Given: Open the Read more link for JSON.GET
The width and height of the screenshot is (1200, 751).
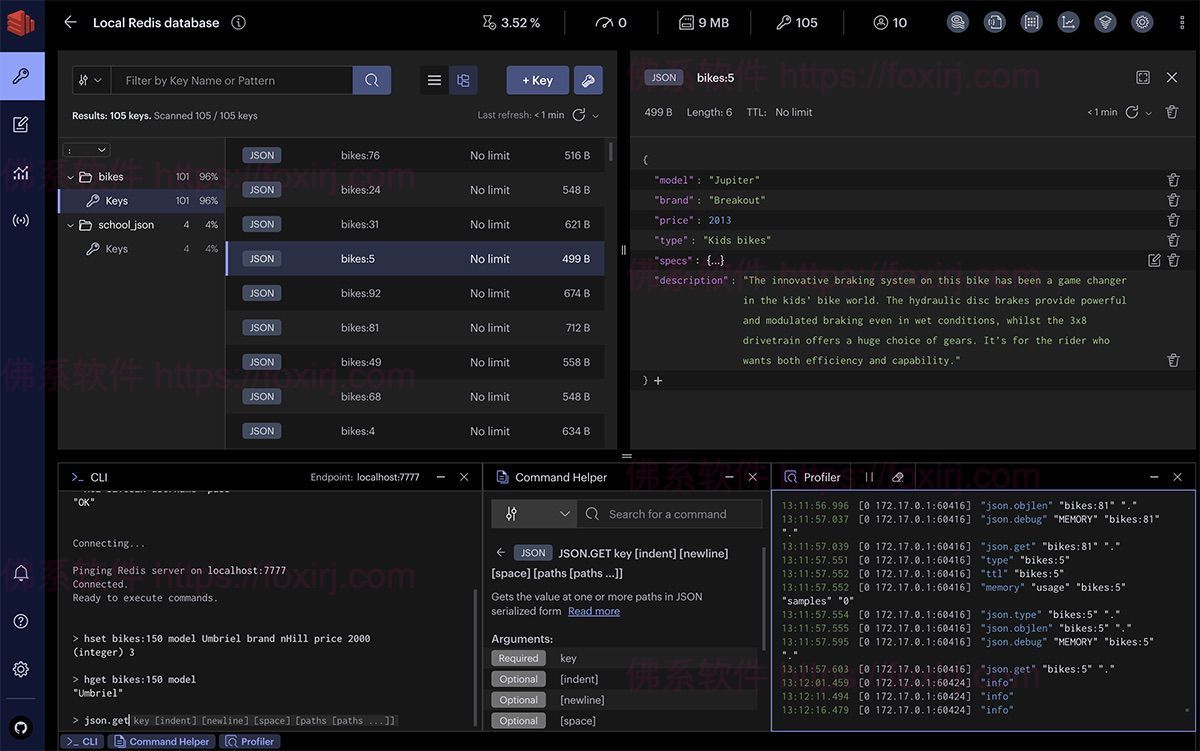Looking at the screenshot, I should pyautogui.click(x=594, y=611).
